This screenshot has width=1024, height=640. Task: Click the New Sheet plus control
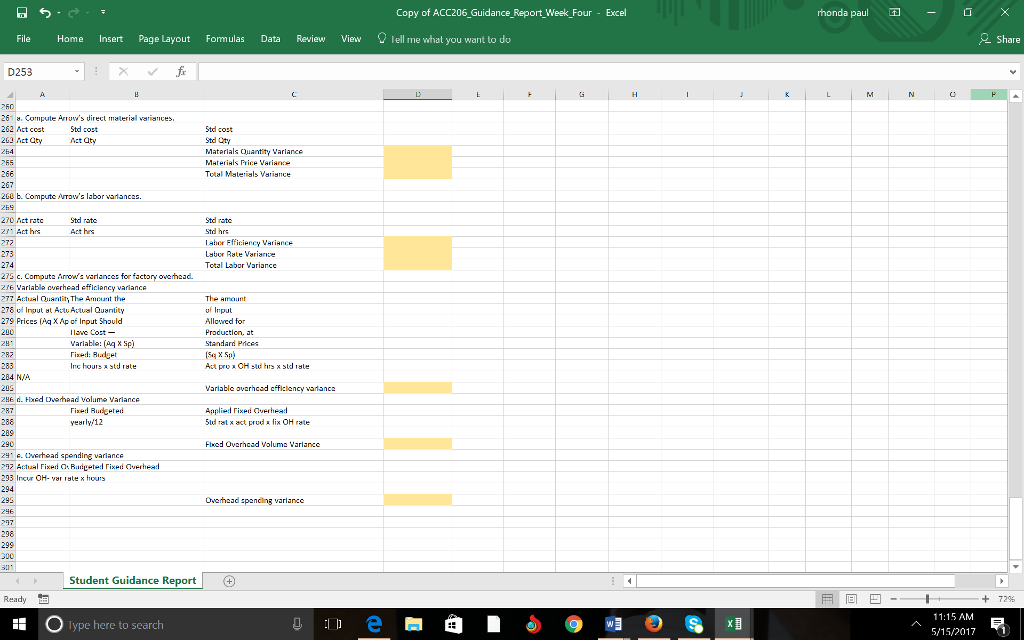point(228,580)
